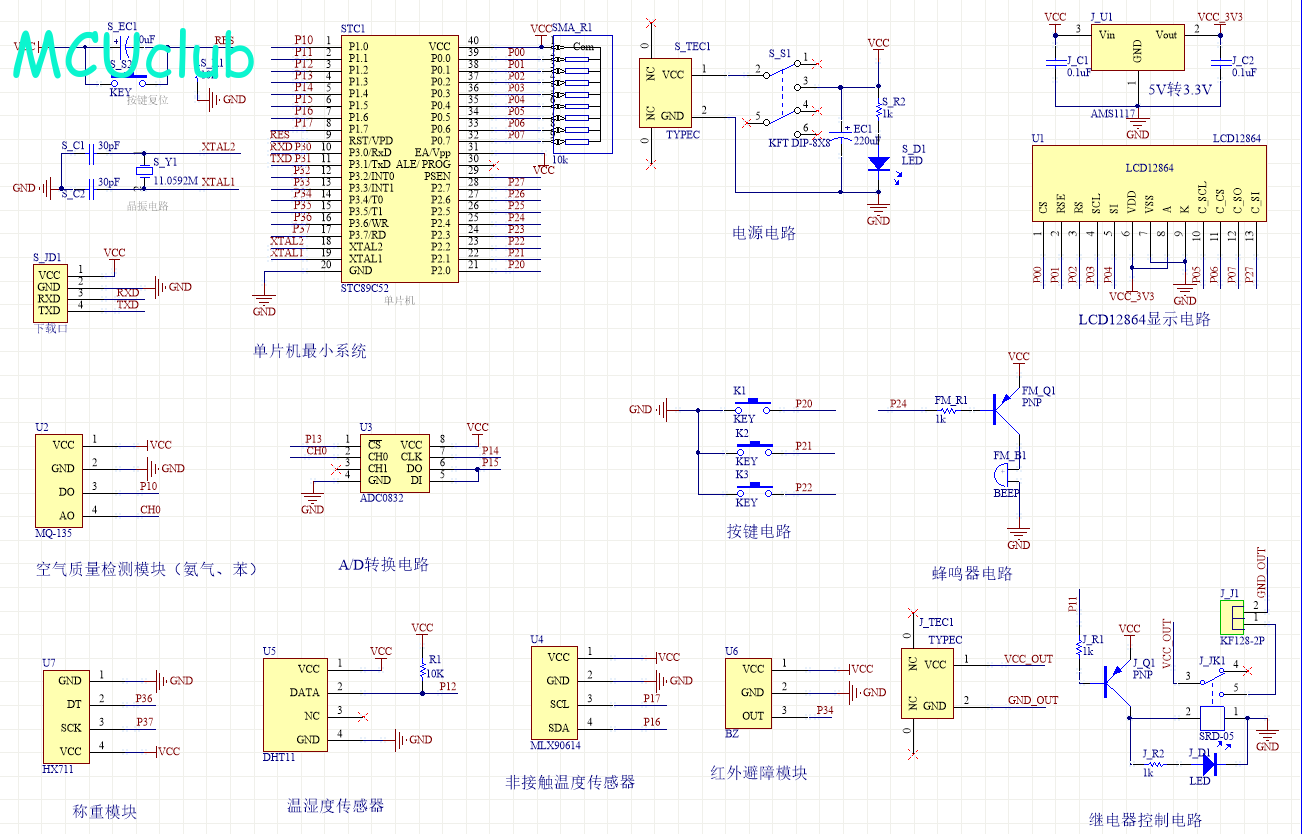Select the 蜂鸣器电路 title text

tap(972, 573)
